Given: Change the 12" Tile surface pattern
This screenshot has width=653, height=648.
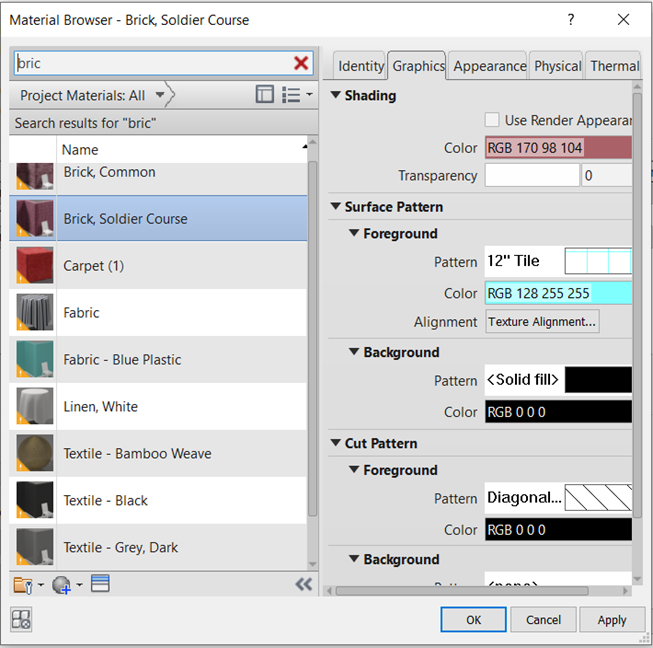Looking at the screenshot, I should (558, 261).
